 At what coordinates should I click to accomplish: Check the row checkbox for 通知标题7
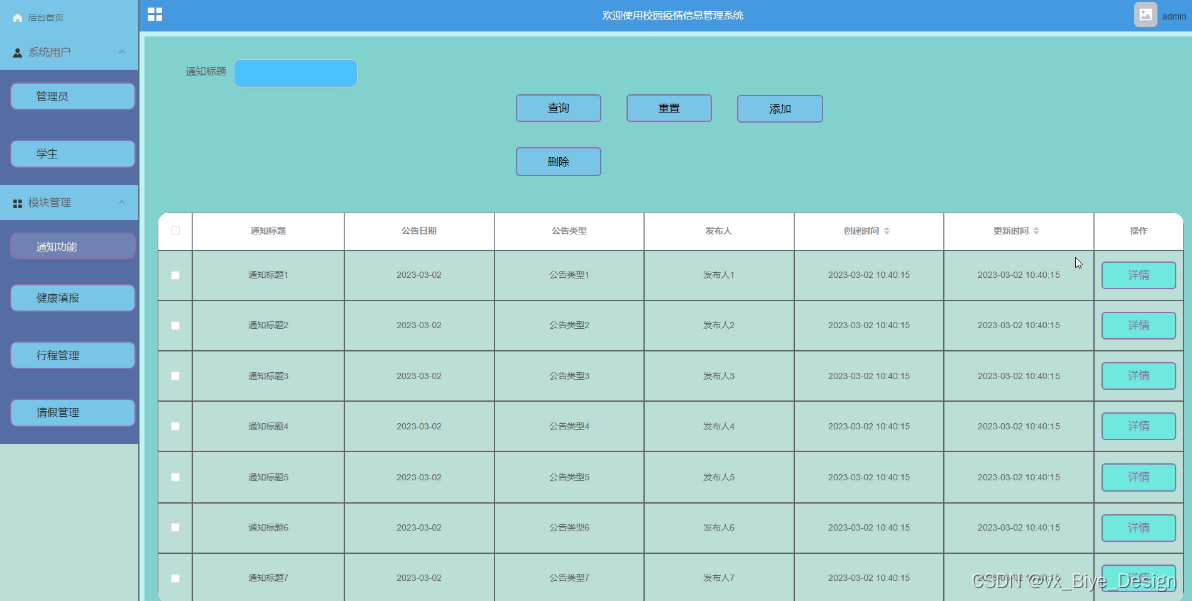click(x=176, y=578)
